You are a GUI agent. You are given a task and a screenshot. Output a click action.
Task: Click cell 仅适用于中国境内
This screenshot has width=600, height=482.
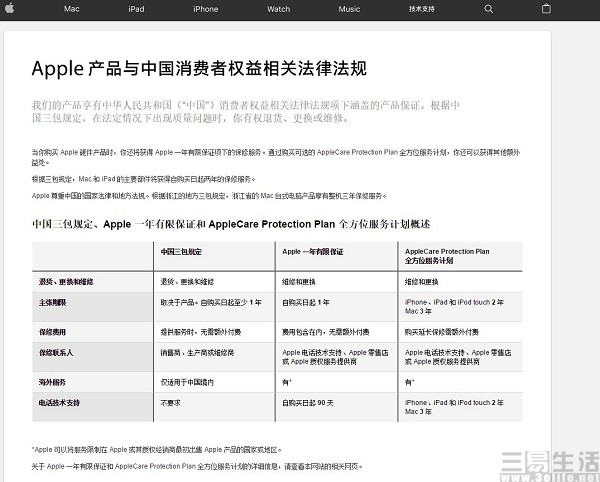[187, 382]
